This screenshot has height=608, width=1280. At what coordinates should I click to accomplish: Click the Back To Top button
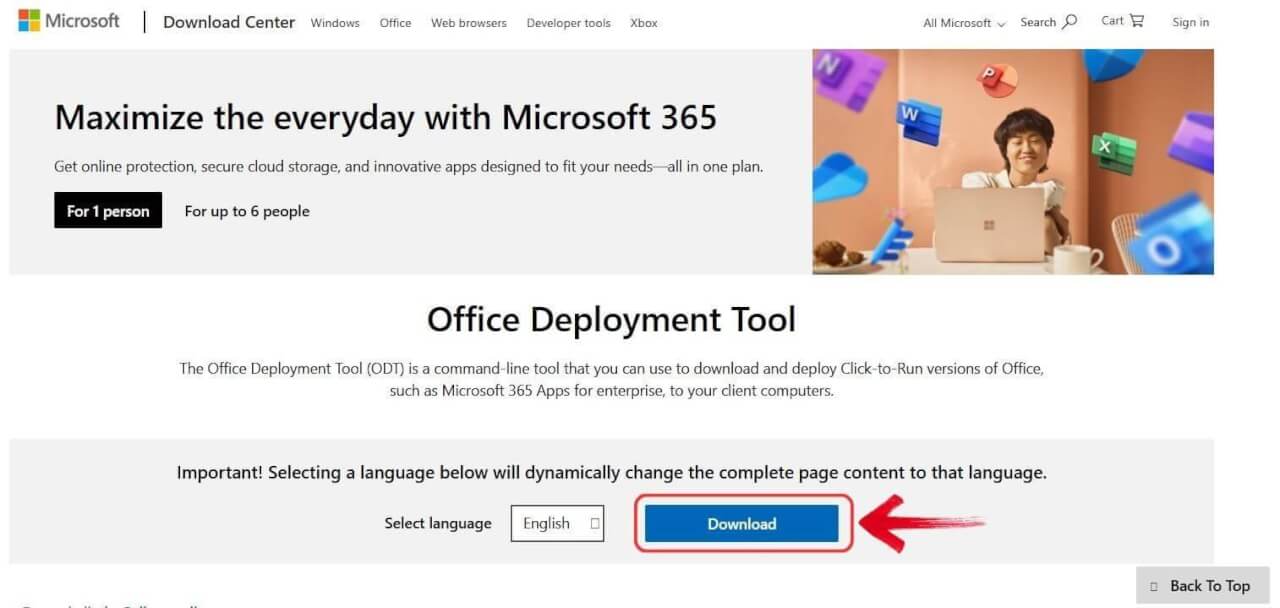[x=1203, y=585]
